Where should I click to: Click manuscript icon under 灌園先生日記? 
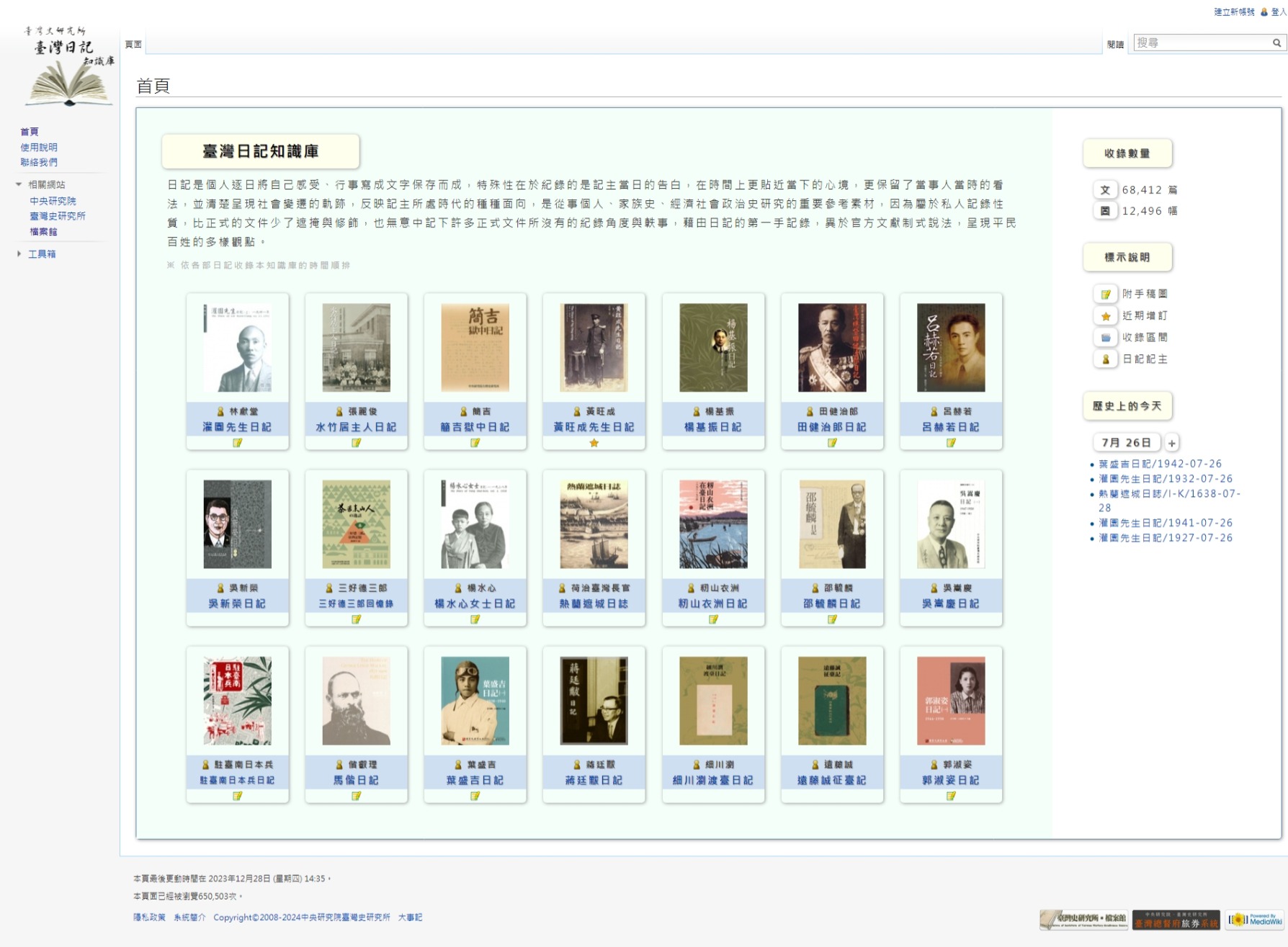(237, 443)
